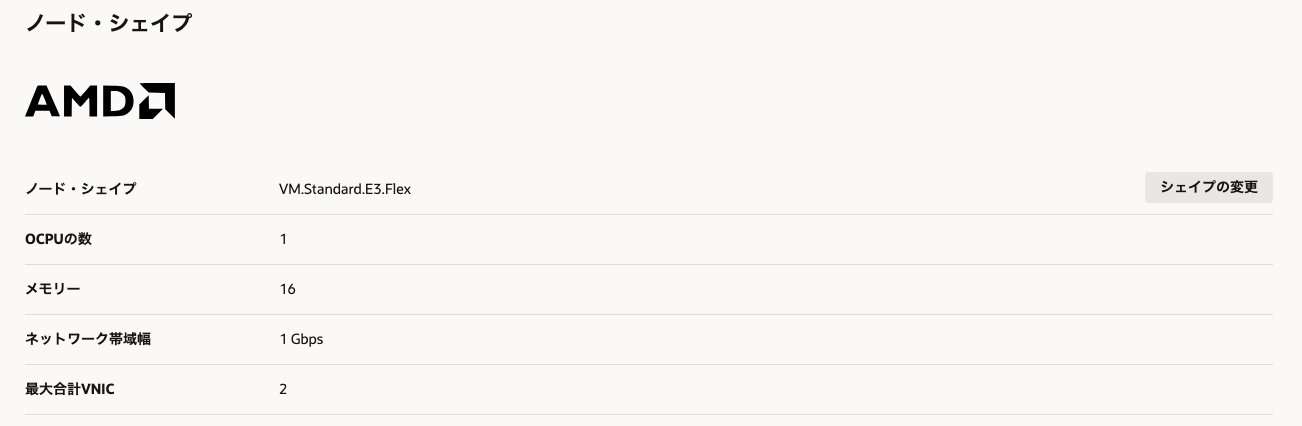Click the max VNIC value 2
Screen dimensions: 1302x426
click(x=283, y=389)
